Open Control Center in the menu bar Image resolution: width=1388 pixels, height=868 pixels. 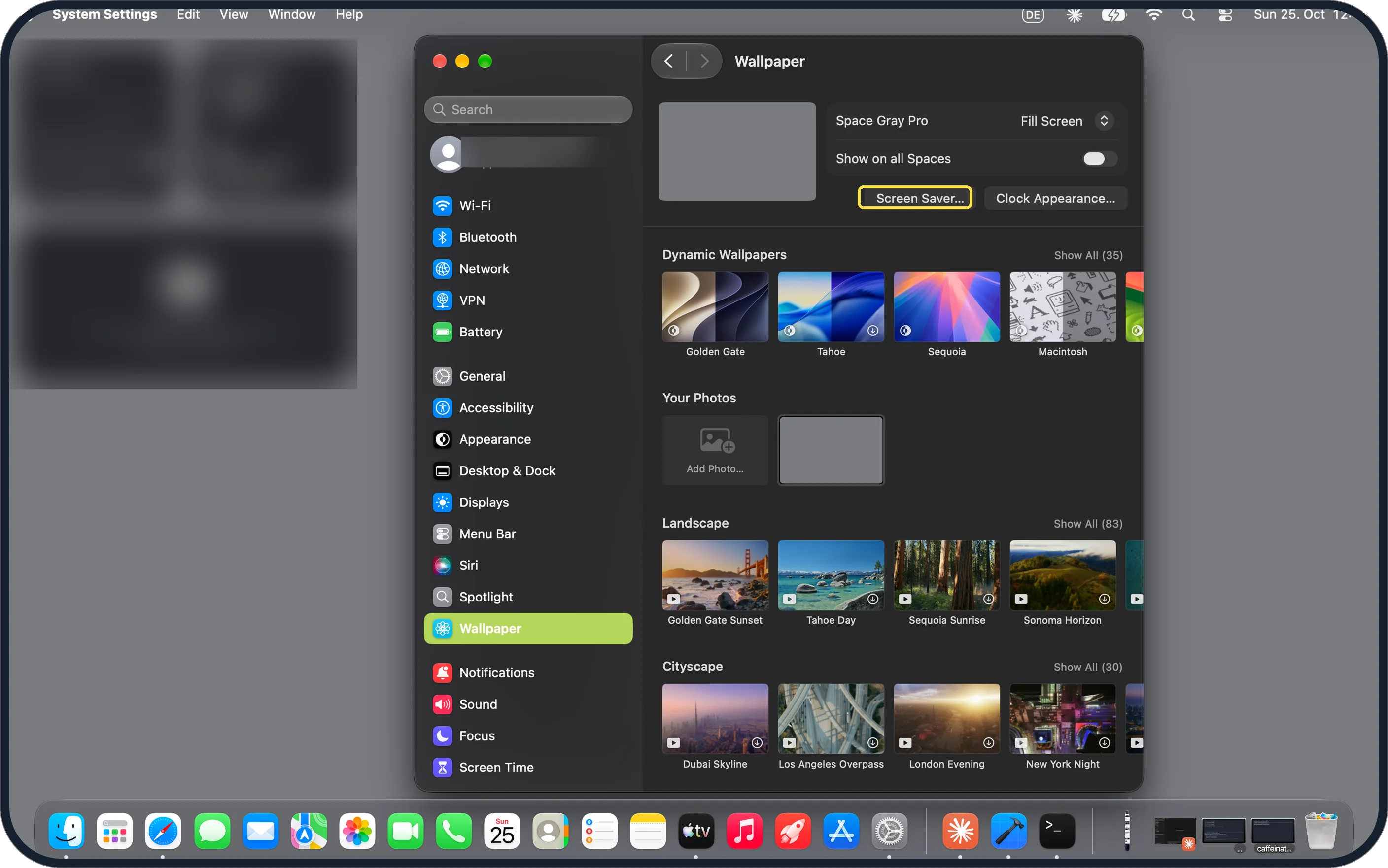(1225, 15)
